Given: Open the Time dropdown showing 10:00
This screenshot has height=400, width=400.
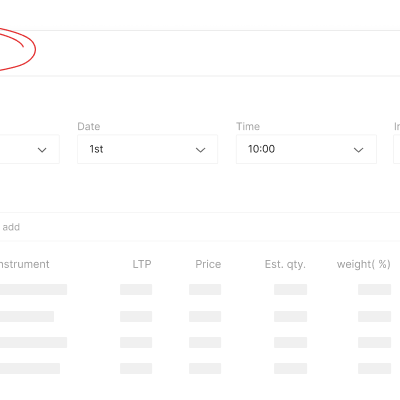Looking at the screenshot, I should click(306, 149).
